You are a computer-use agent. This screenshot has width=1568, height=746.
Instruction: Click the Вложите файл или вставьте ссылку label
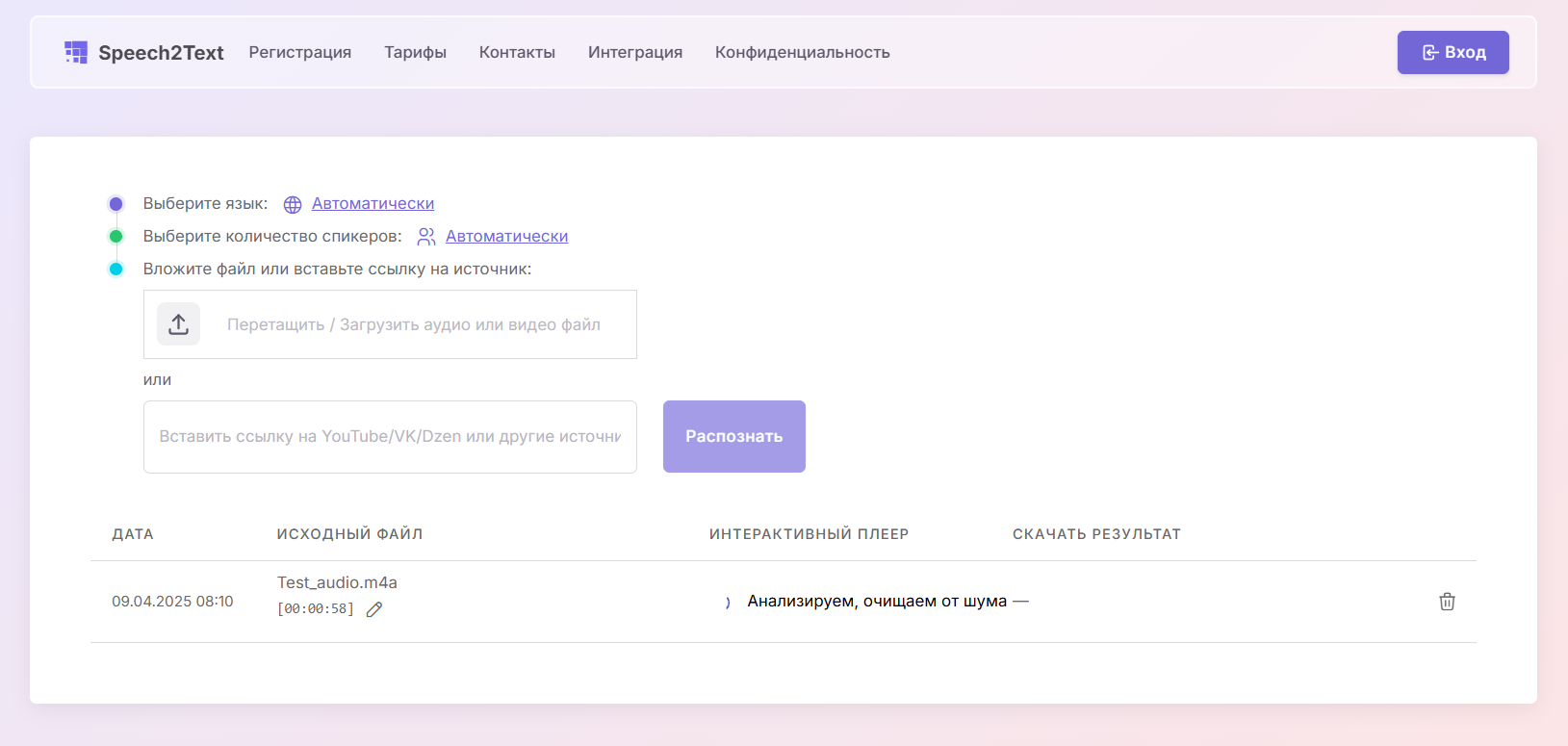(x=337, y=270)
